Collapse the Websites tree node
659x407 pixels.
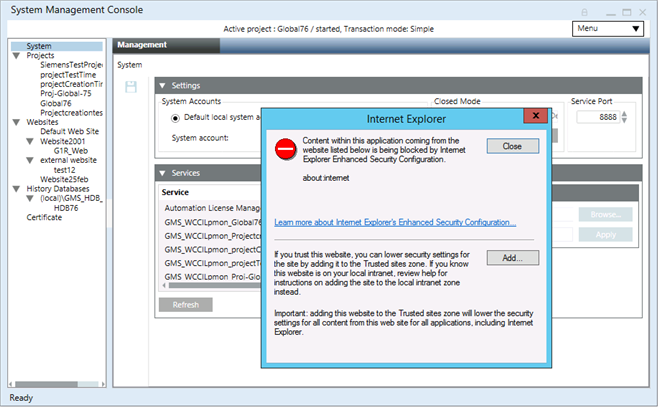(16, 121)
